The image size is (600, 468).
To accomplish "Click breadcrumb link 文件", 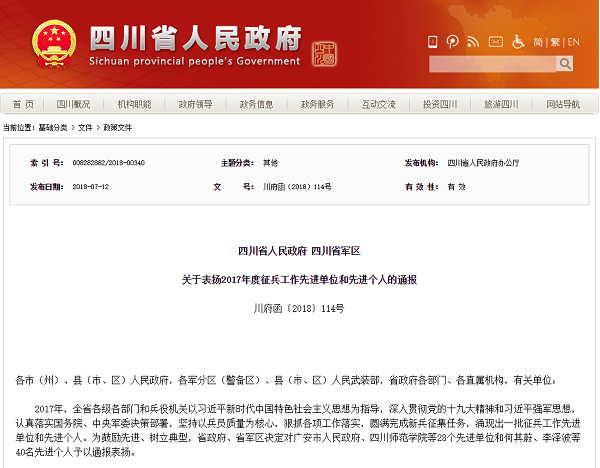I will click(x=85, y=127).
